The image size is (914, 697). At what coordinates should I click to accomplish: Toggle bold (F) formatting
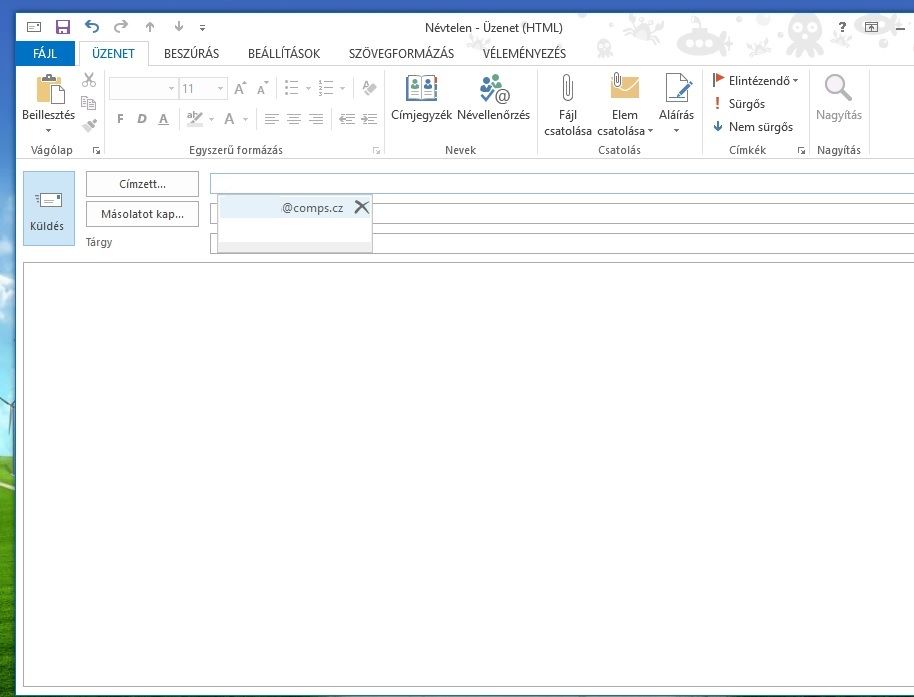pyautogui.click(x=120, y=119)
